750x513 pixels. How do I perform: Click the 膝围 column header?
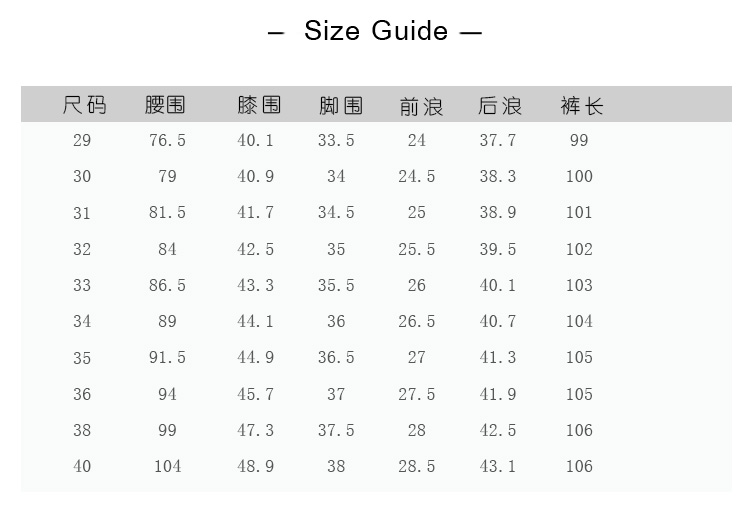click(258, 105)
